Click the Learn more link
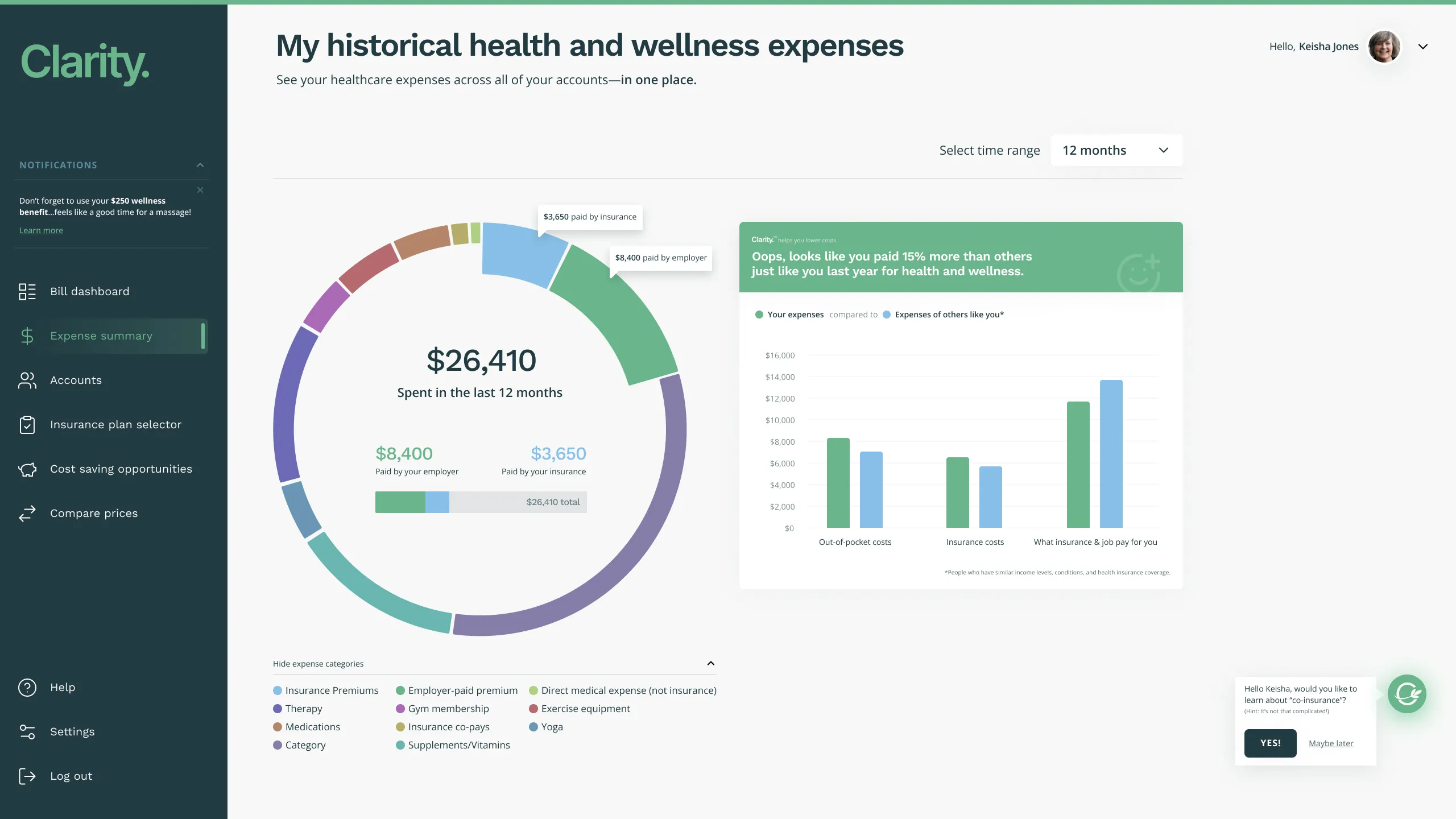This screenshot has height=819, width=1456. (x=41, y=230)
